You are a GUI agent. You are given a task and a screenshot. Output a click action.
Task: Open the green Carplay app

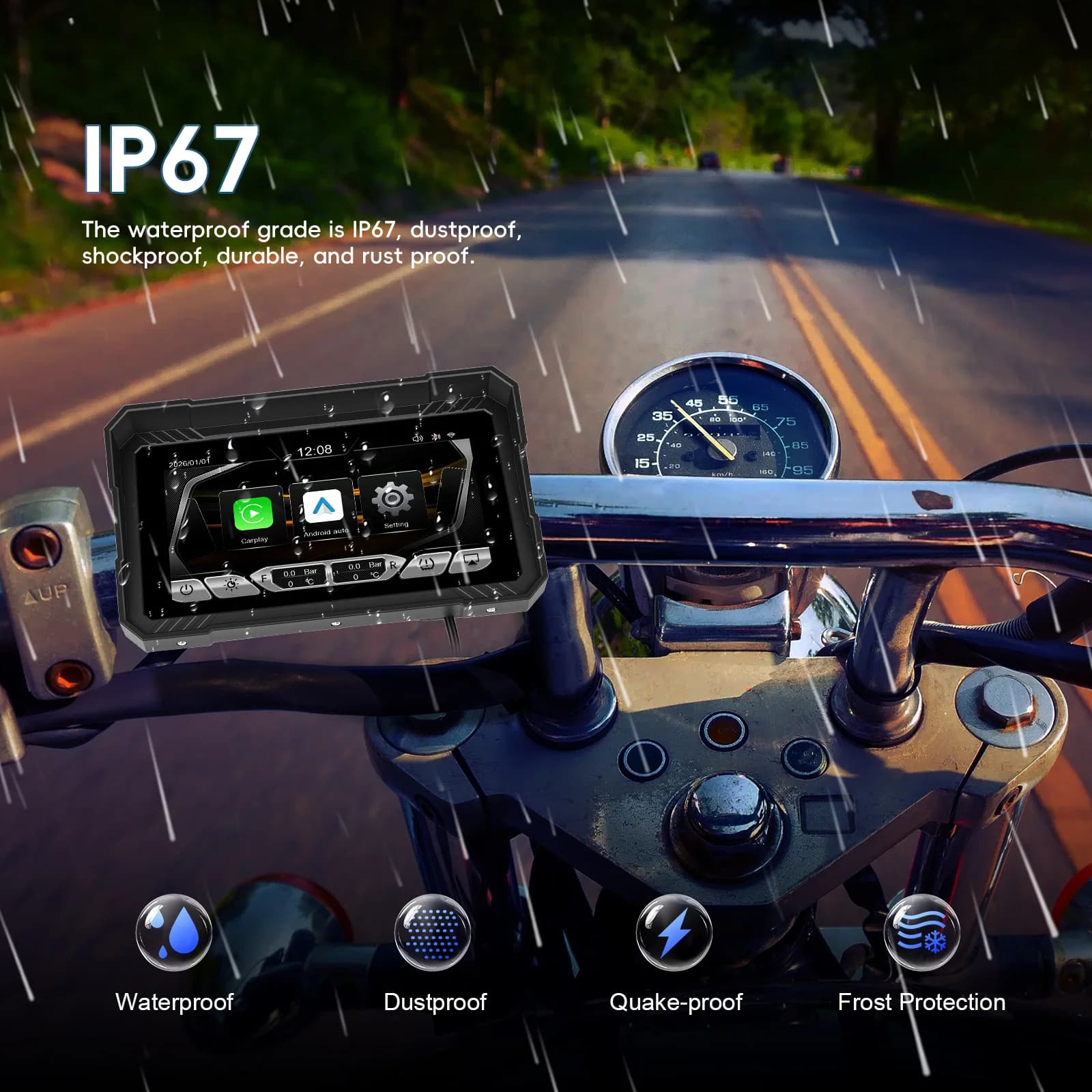click(x=253, y=515)
